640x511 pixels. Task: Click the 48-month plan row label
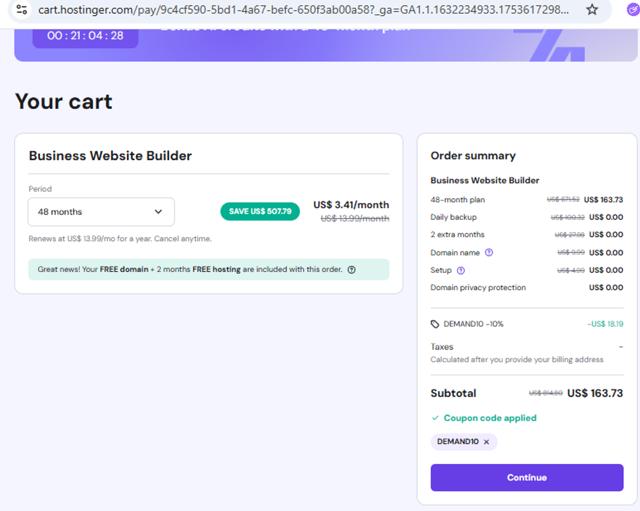(458, 200)
